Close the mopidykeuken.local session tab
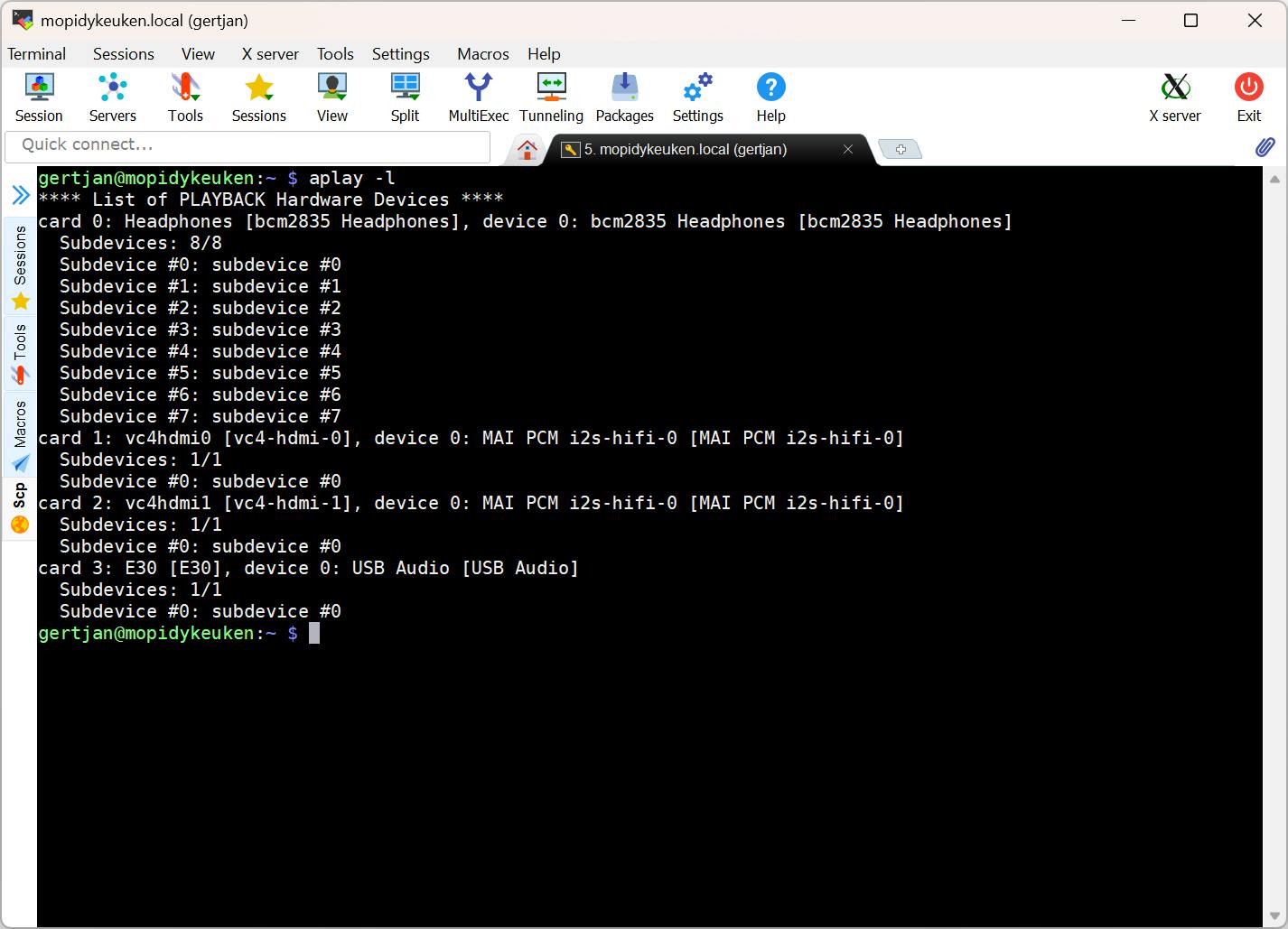Image resolution: width=1288 pixels, height=929 pixels. [848, 150]
